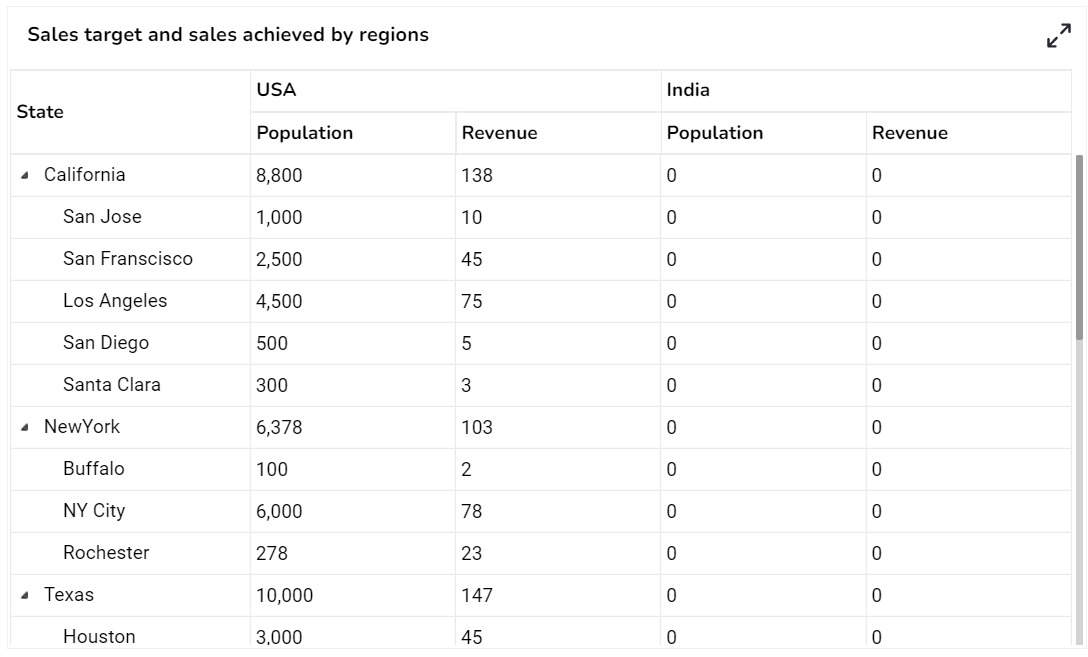Click India Population column header
The height and width of the screenshot is (657, 1088).
(x=715, y=133)
